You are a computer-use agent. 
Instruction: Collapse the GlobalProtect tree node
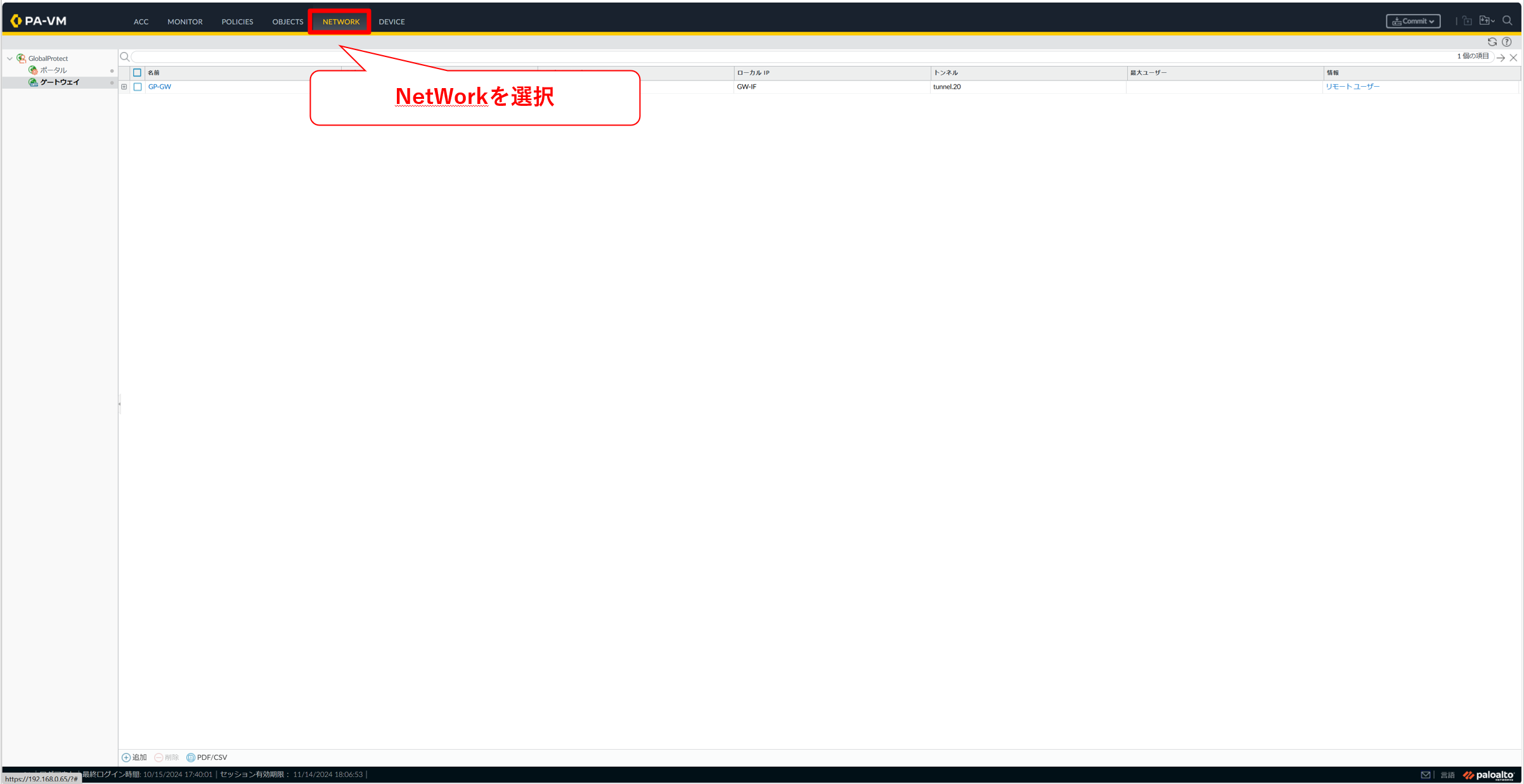pos(10,58)
